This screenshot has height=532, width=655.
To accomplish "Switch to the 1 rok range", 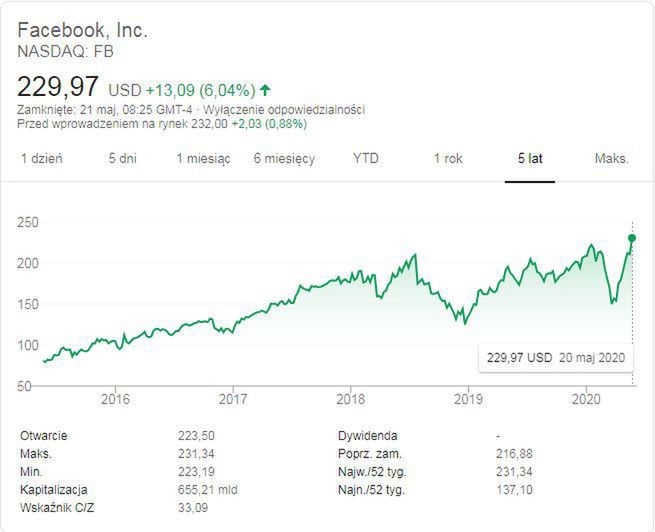I will click(448, 158).
